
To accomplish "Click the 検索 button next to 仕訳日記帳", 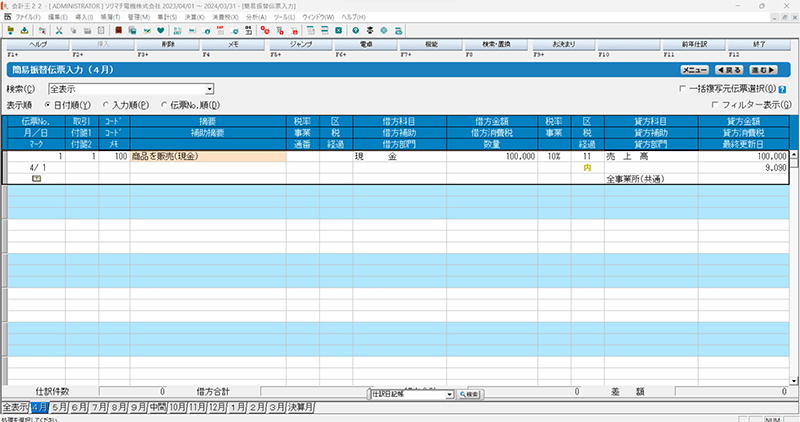I will pos(469,395).
